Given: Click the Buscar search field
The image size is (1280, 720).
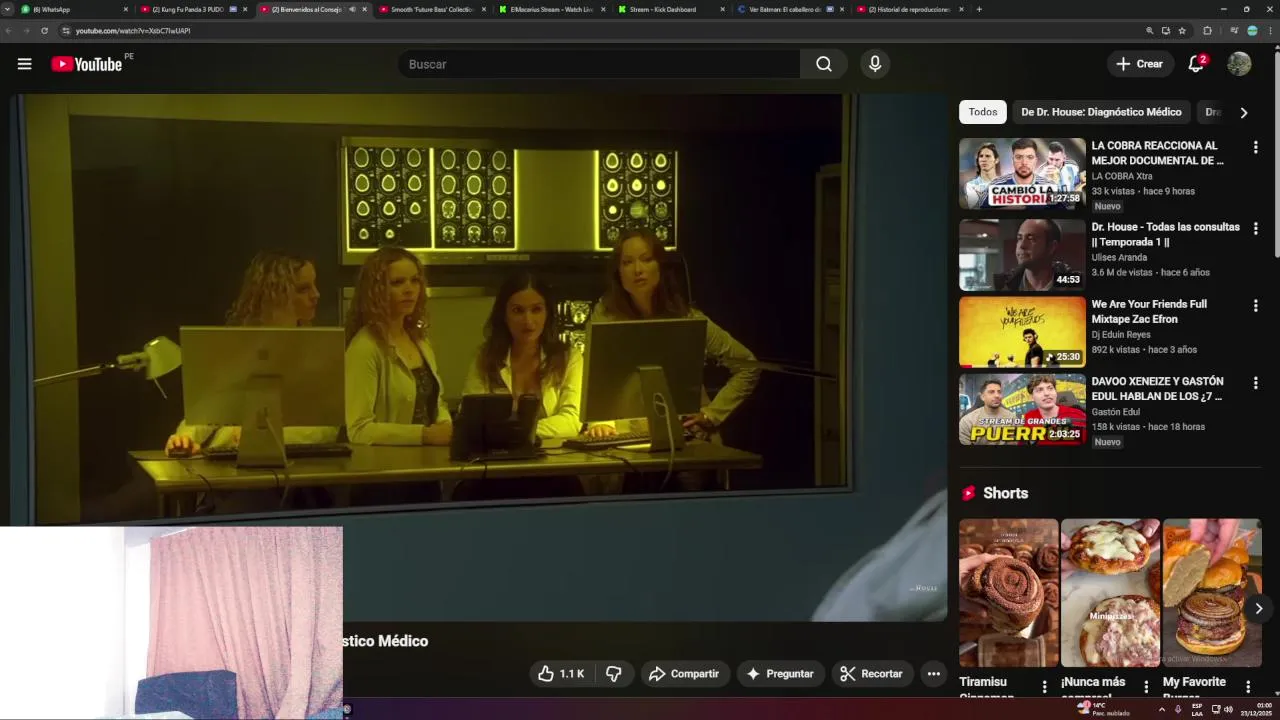Looking at the screenshot, I should point(598,64).
